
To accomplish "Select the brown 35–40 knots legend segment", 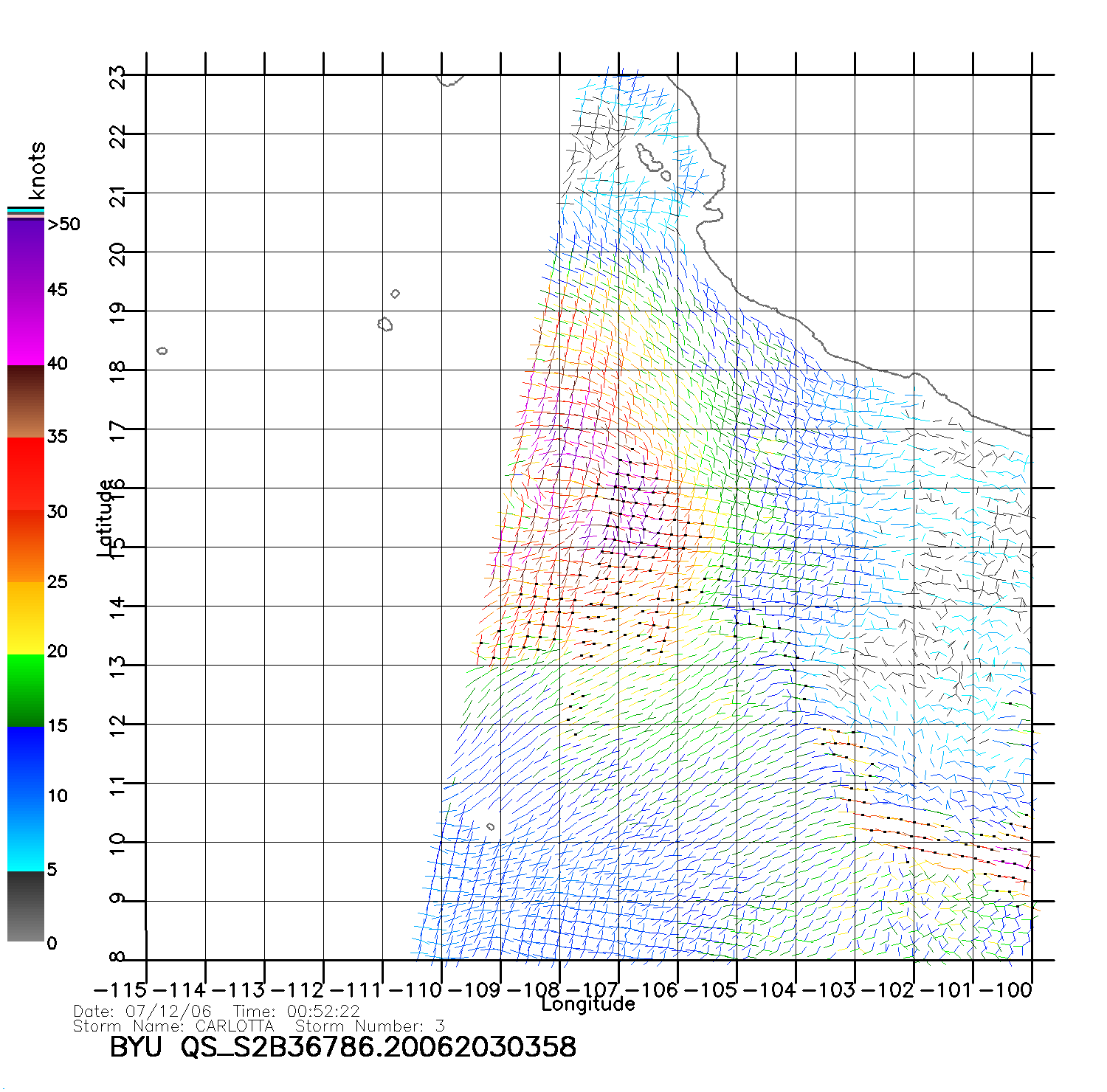I will click(26, 402).
